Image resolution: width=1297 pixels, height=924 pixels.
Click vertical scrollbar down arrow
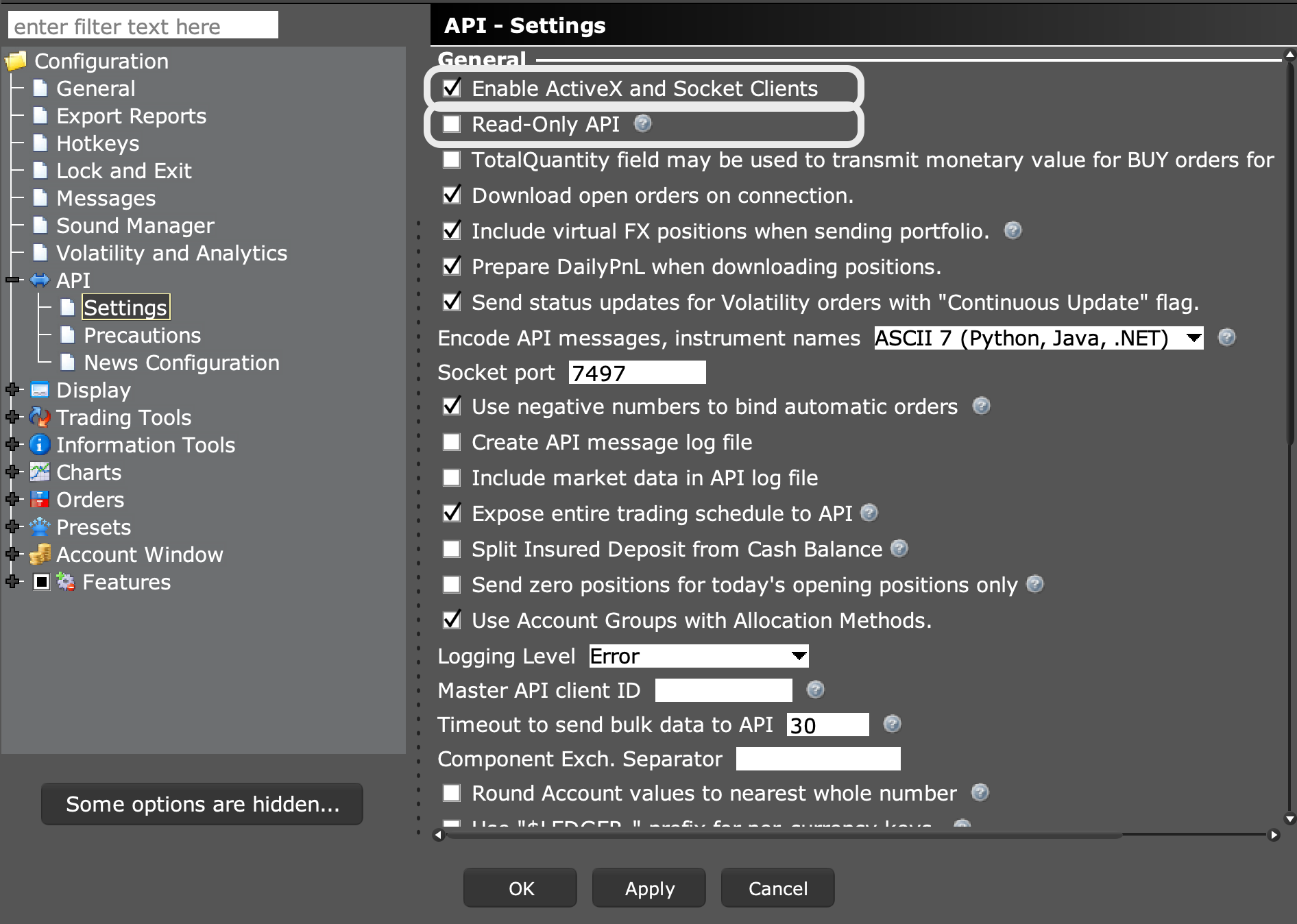[1289, 818]
